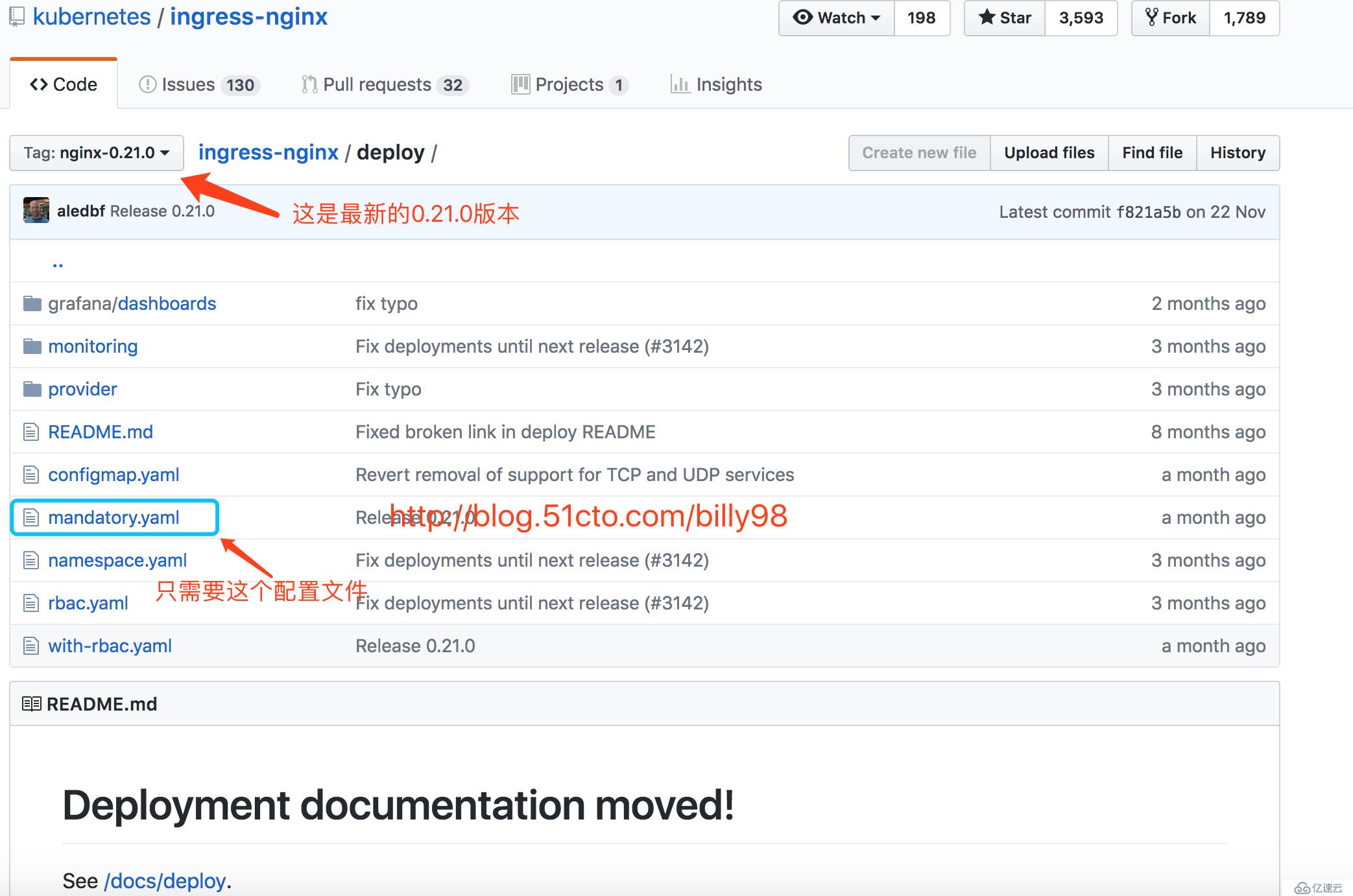Open 'Fixed broken link in deploy README' commit
Viewport: 1353px width, 896px height.
[505, 432]
